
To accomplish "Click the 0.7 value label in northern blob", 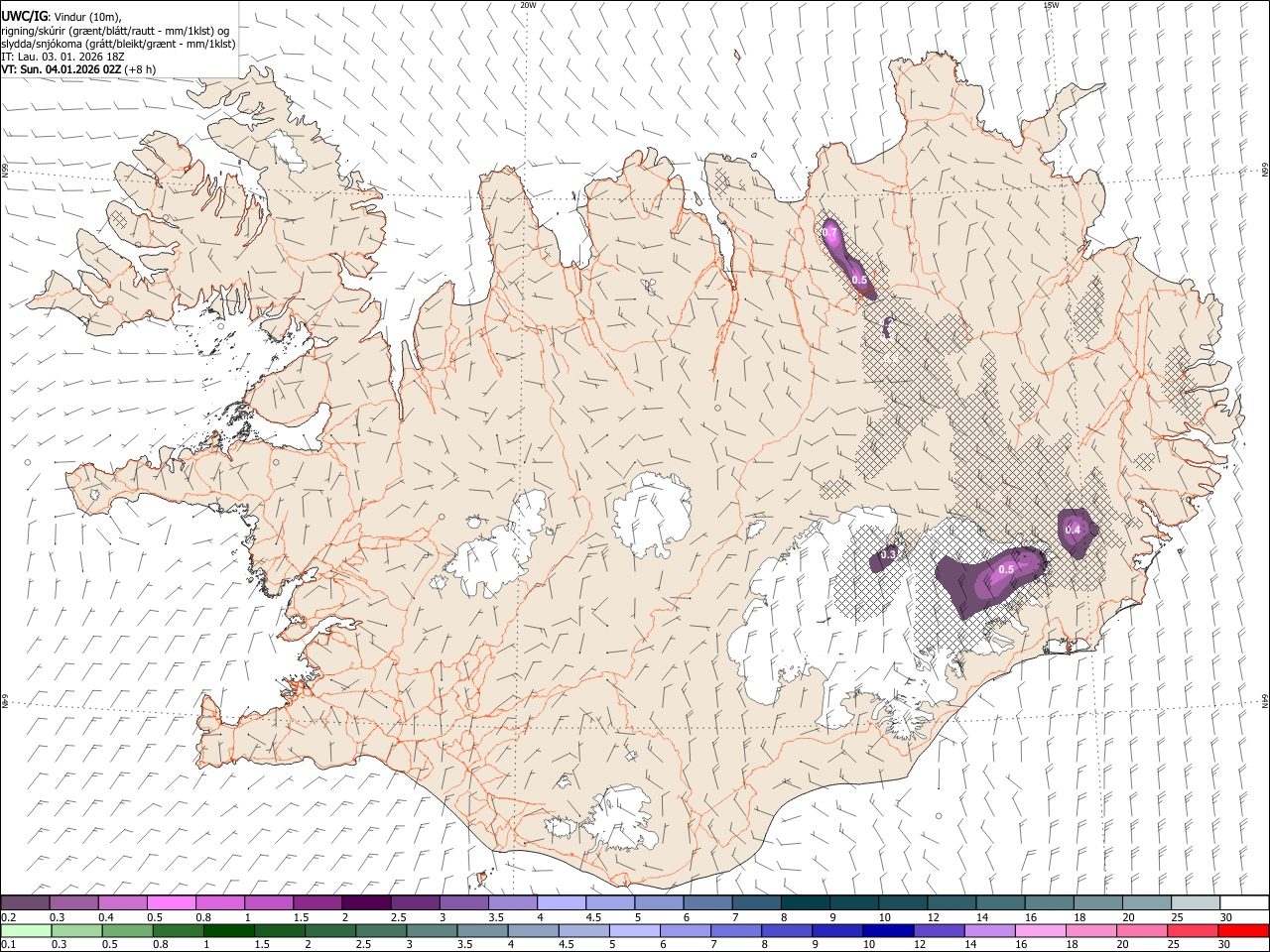I will 830,232.
